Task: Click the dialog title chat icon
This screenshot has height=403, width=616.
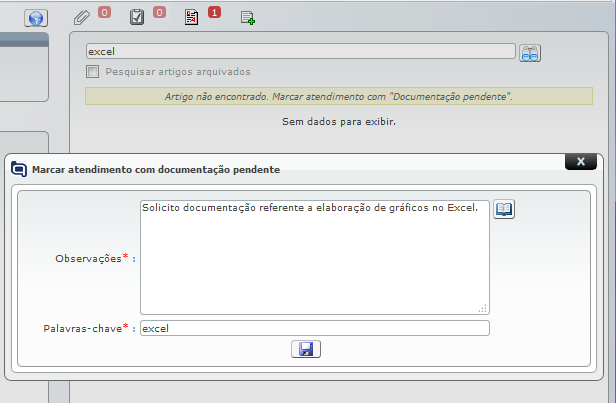Action: pos(19,169)
